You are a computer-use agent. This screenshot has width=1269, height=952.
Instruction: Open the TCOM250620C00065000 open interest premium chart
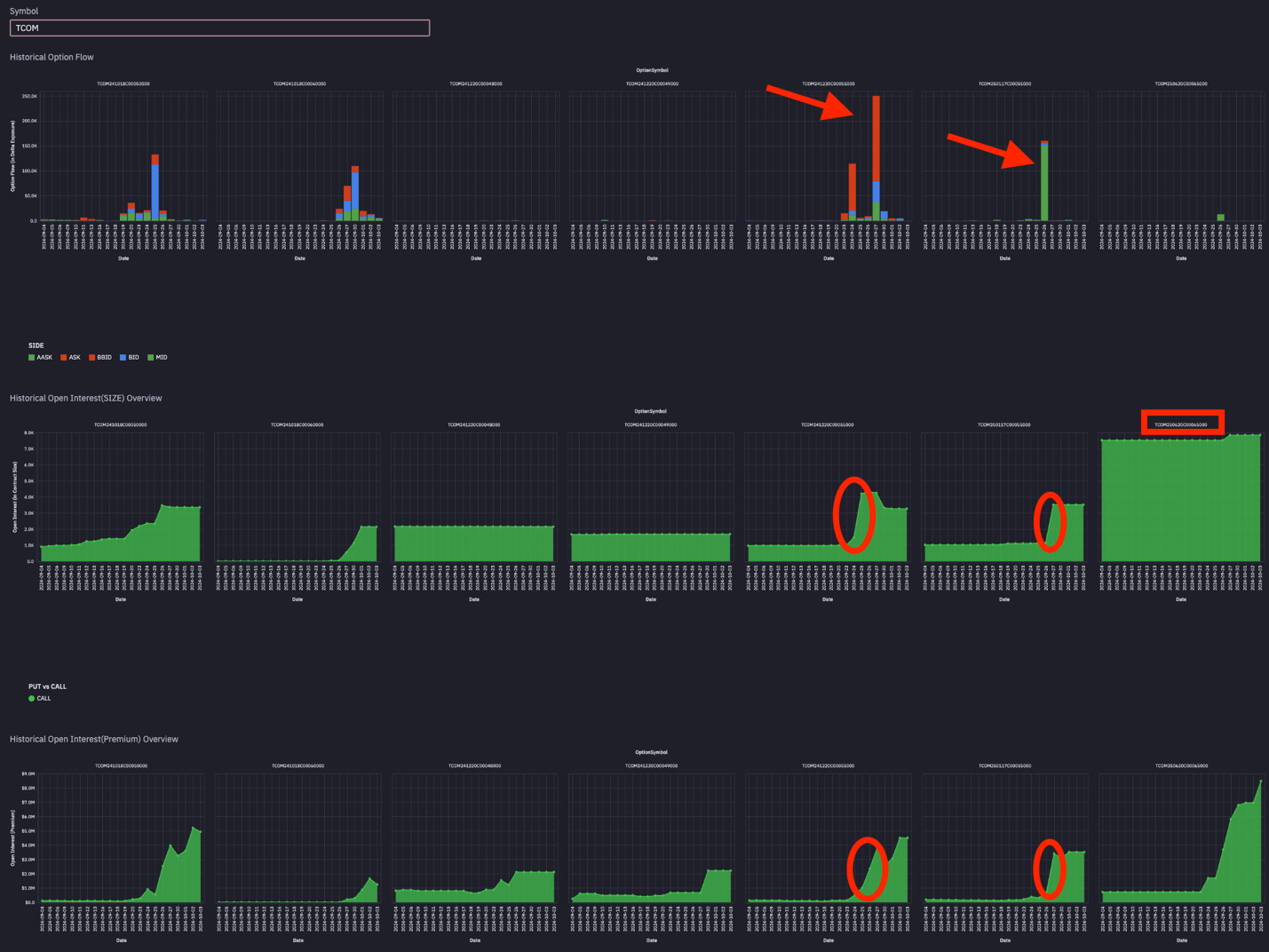pos(1182,838)
